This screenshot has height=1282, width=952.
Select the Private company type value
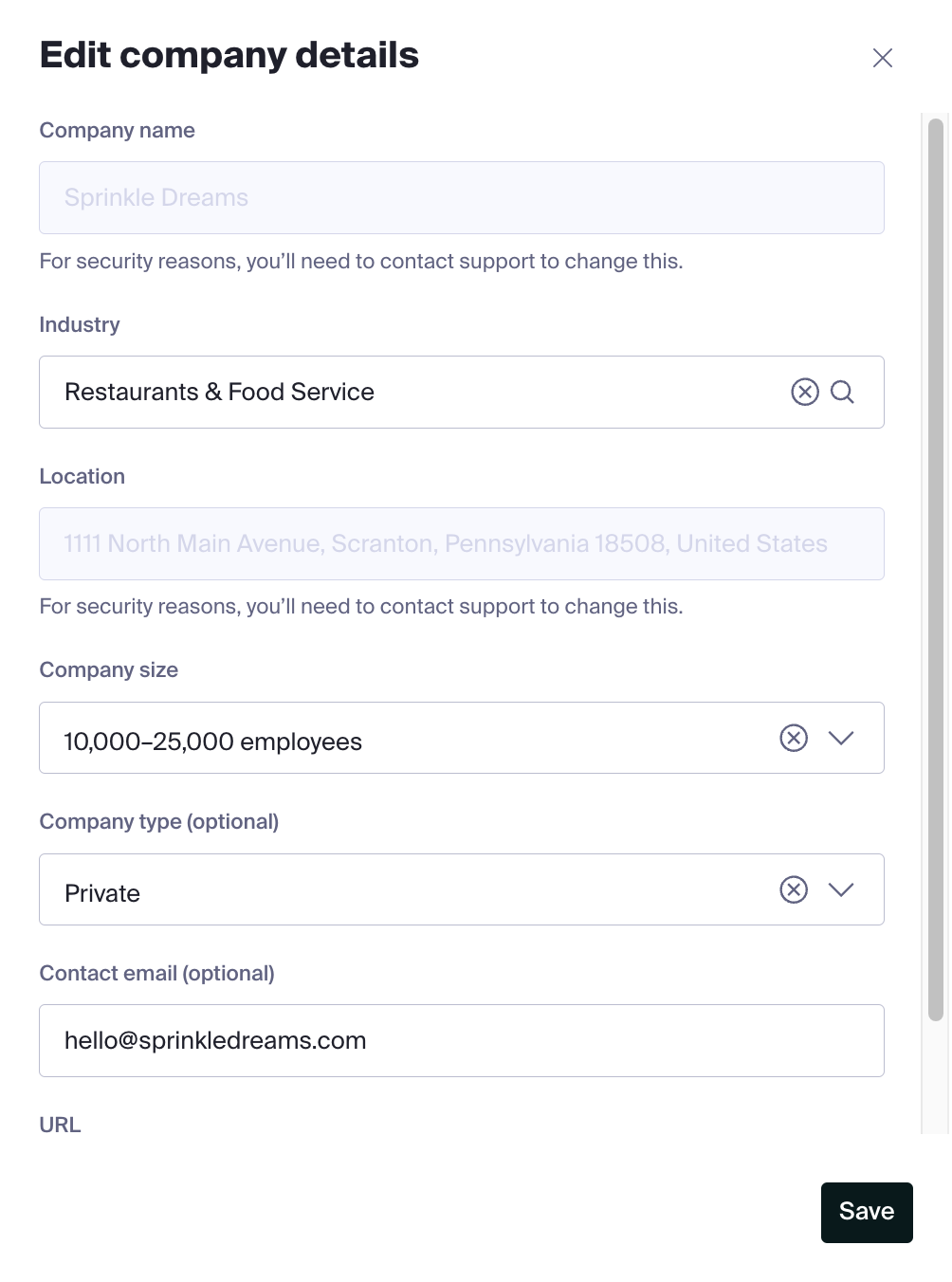(102, 893)
